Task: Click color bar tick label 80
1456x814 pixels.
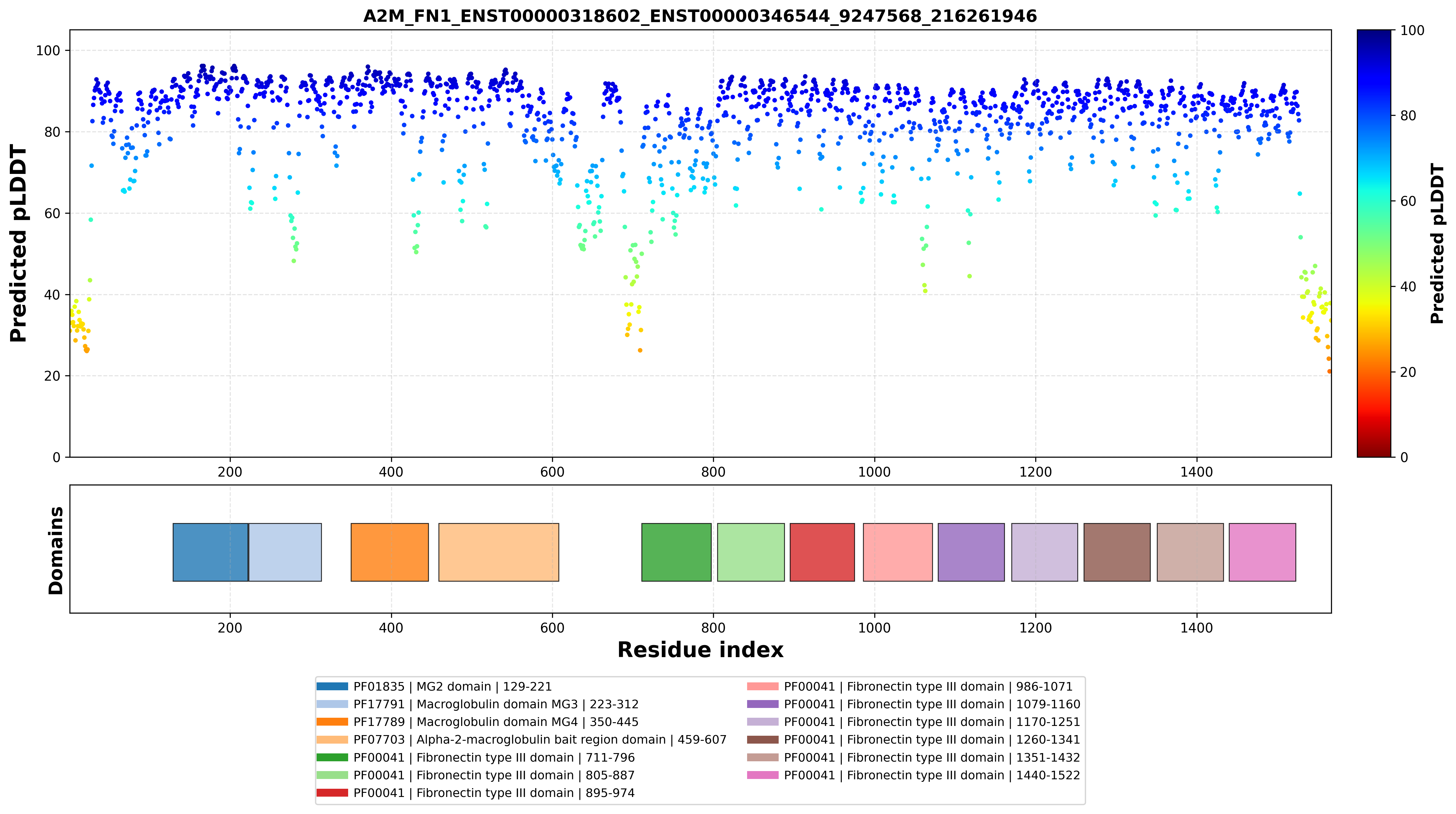Action: (x=1408, y=116)
